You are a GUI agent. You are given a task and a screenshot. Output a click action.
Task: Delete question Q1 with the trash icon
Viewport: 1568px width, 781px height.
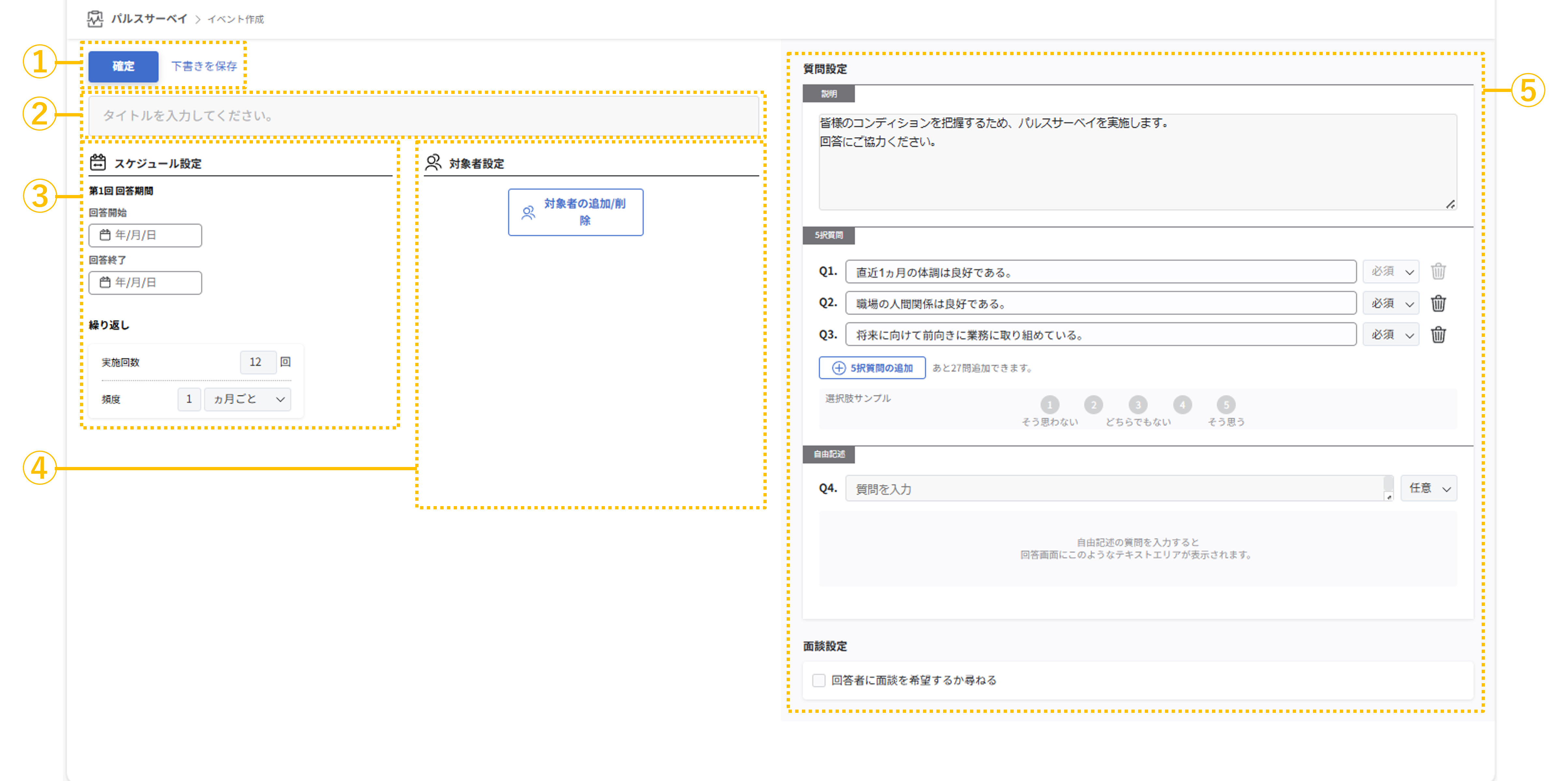click(x=1438, y=272)
